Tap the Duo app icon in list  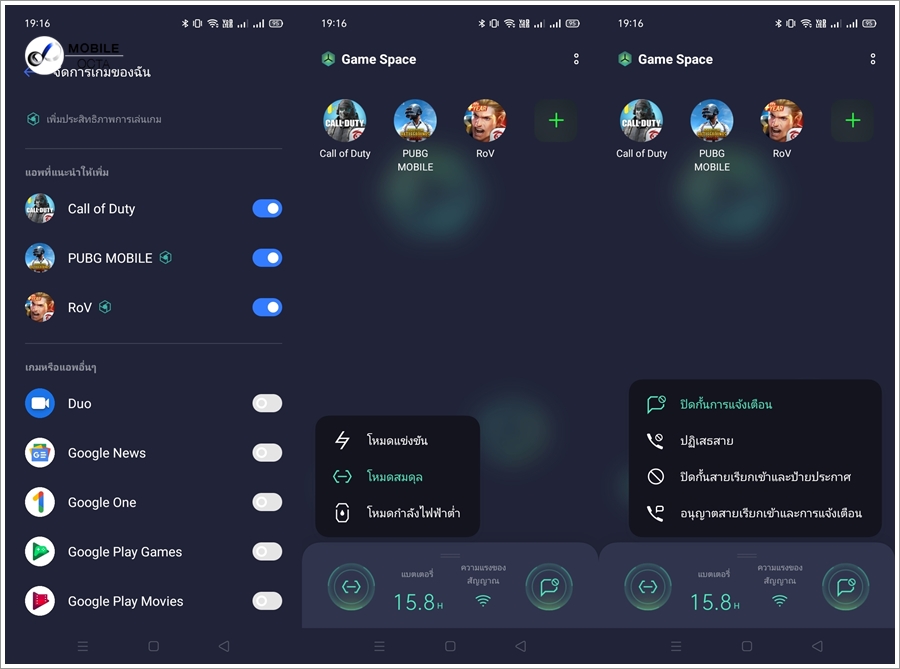tap(40, 403)
